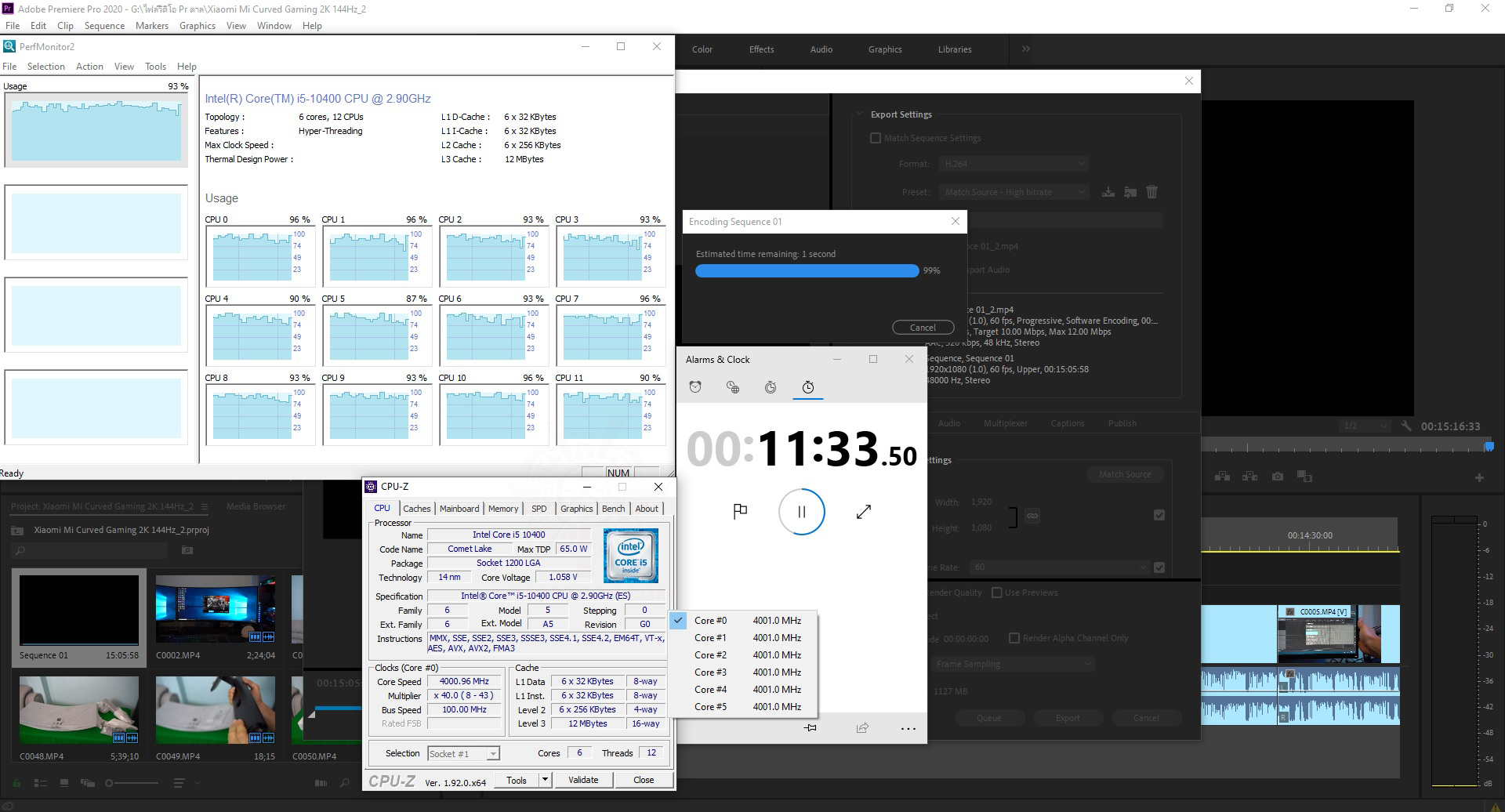Image resolution: width=1505 pixels, height=812 pixels.
Task: Open the Project panel menu icon
Action: click(204, 507)
